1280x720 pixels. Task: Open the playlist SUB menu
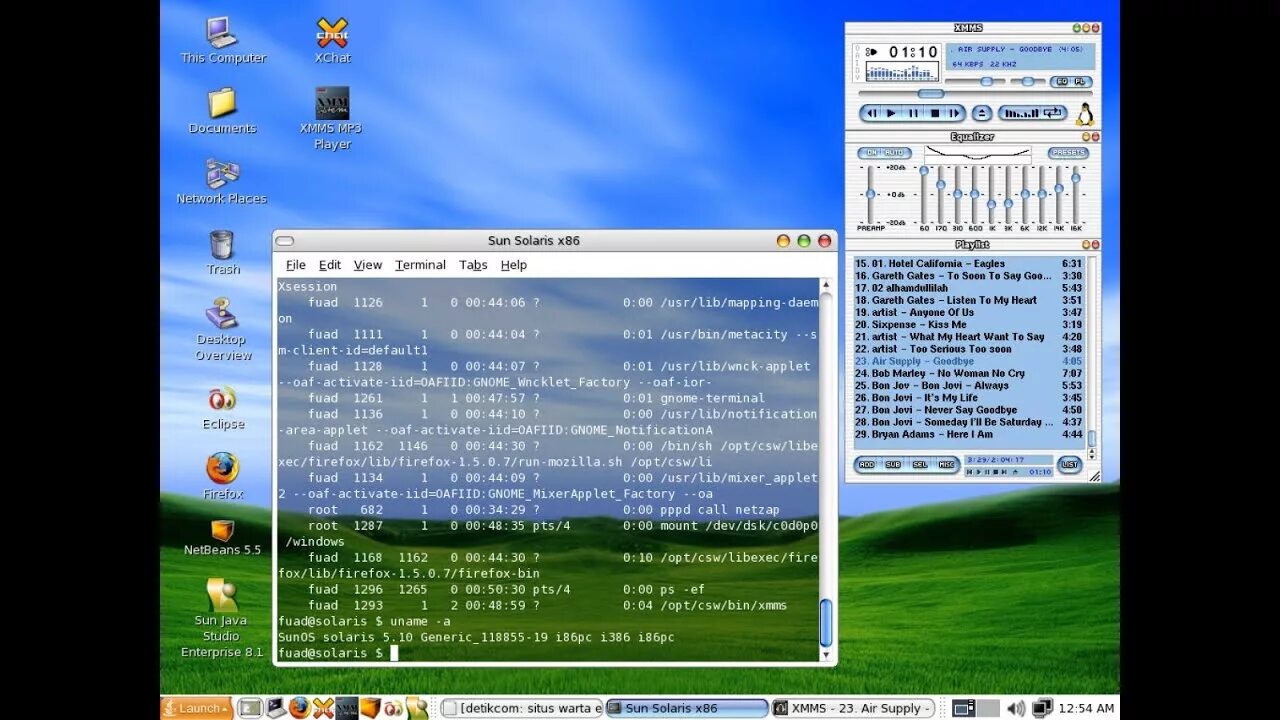click(x=893, y=465)
